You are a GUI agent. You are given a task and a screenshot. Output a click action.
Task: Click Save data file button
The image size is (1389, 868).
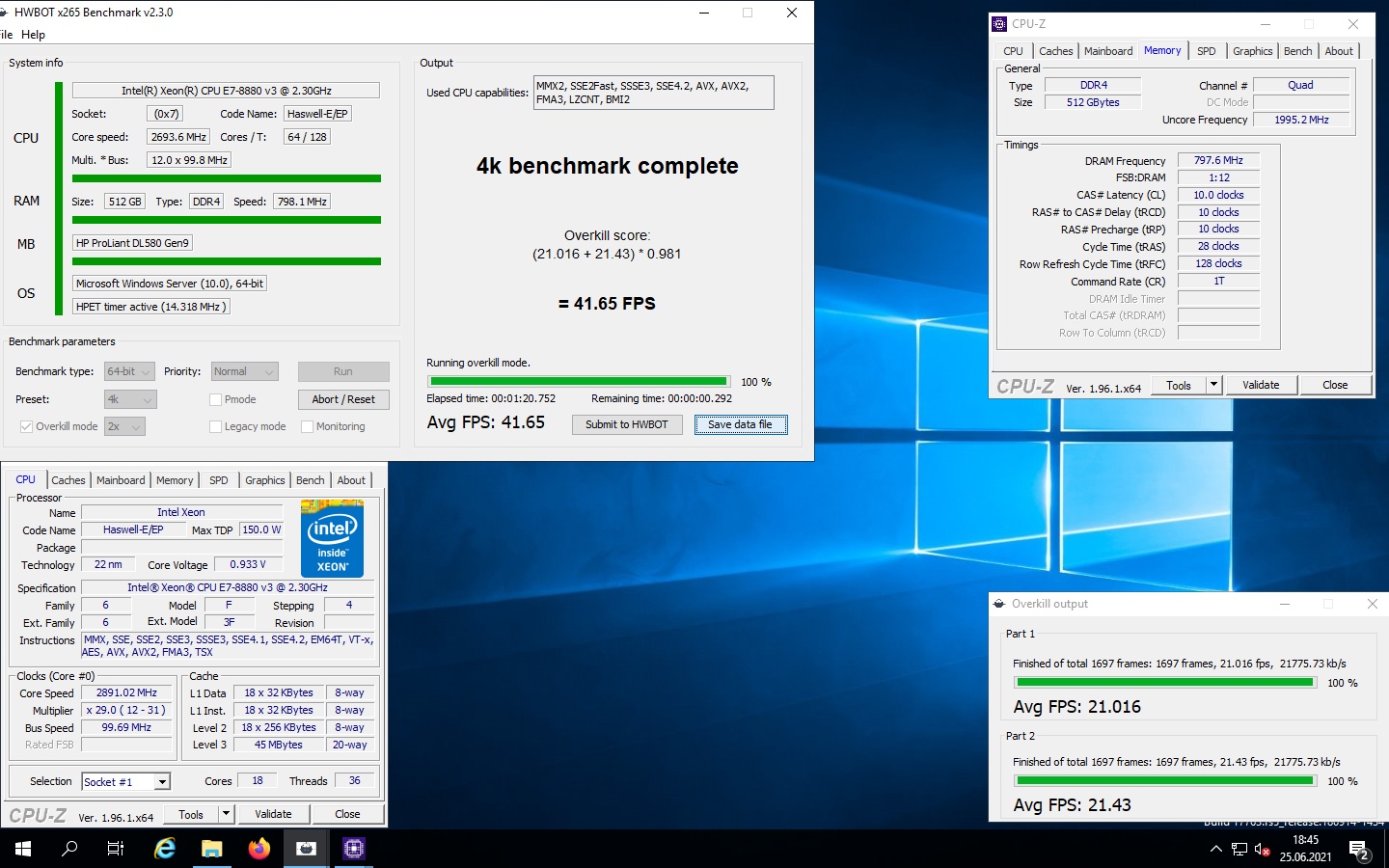click(x=741, y=424)
